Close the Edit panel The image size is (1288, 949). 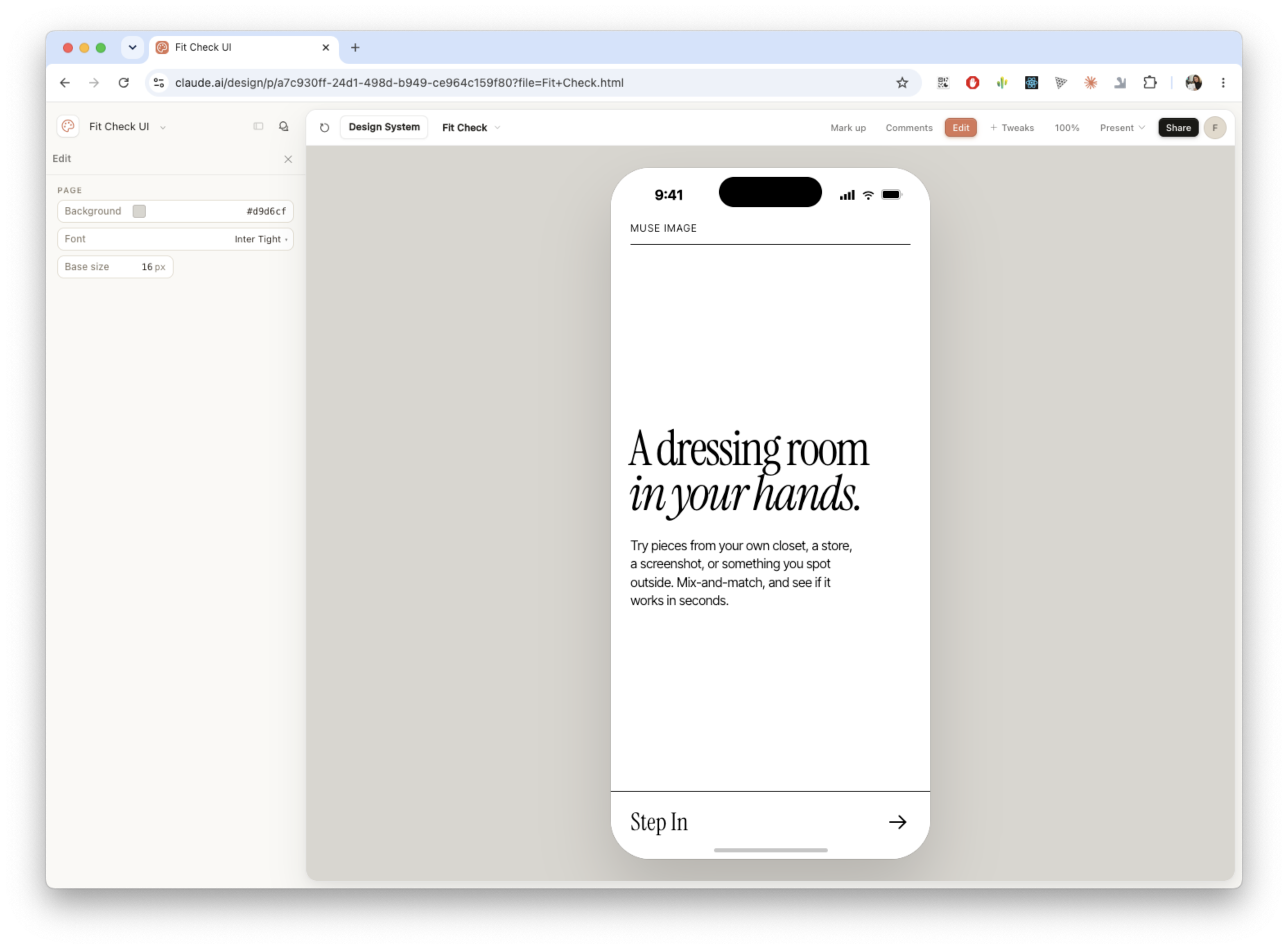coord(288,159)
